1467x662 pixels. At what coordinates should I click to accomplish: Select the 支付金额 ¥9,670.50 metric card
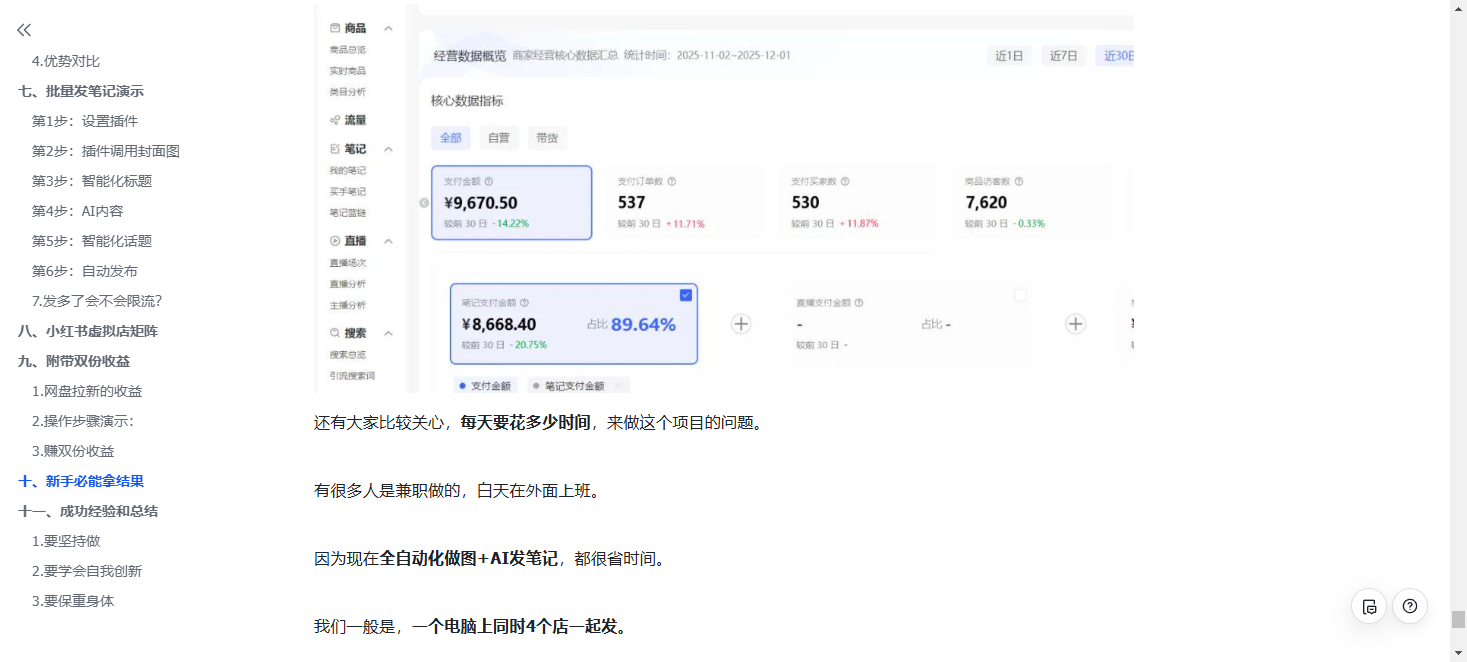coord(511,203)
